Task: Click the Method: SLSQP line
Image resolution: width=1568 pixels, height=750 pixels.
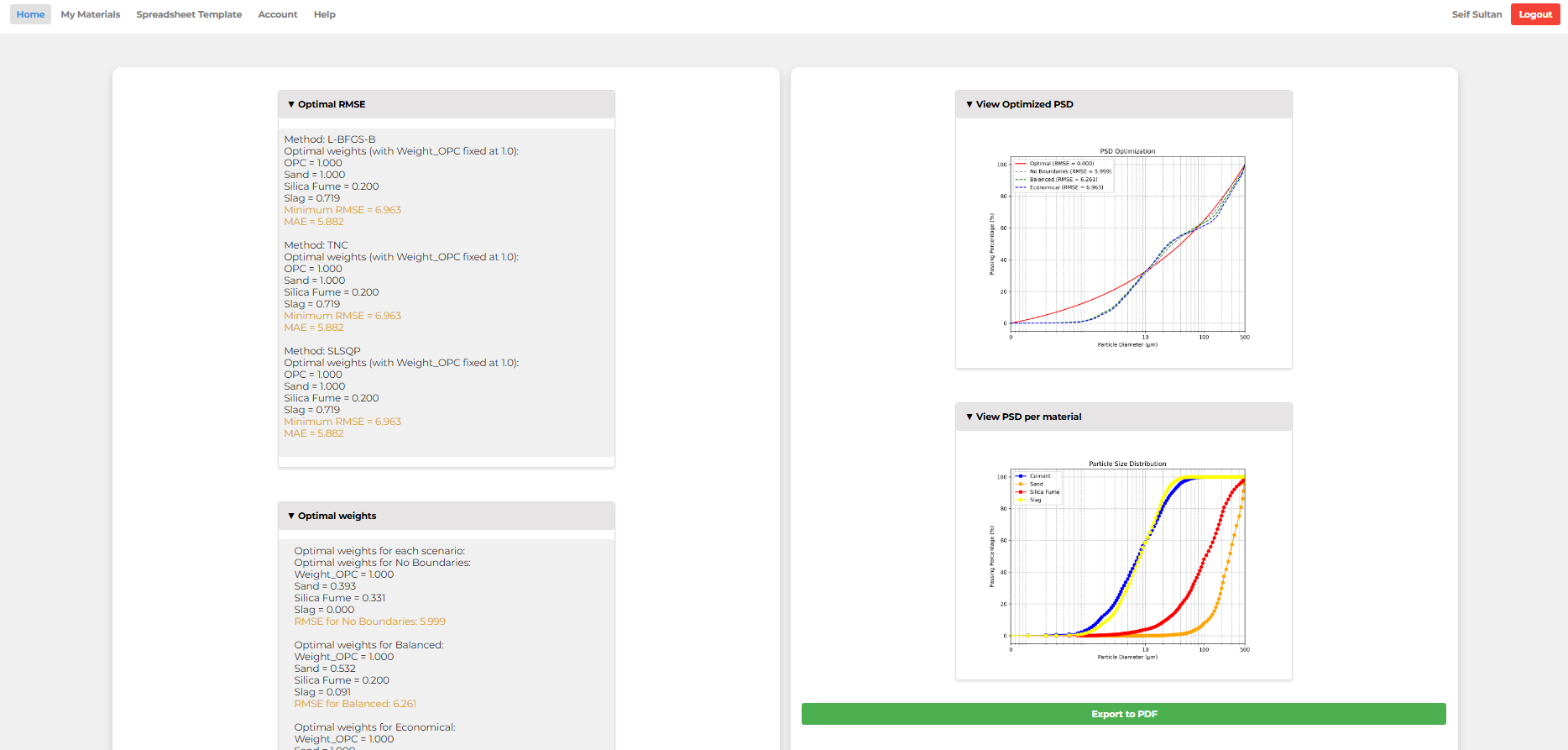Action: point(322,351)
